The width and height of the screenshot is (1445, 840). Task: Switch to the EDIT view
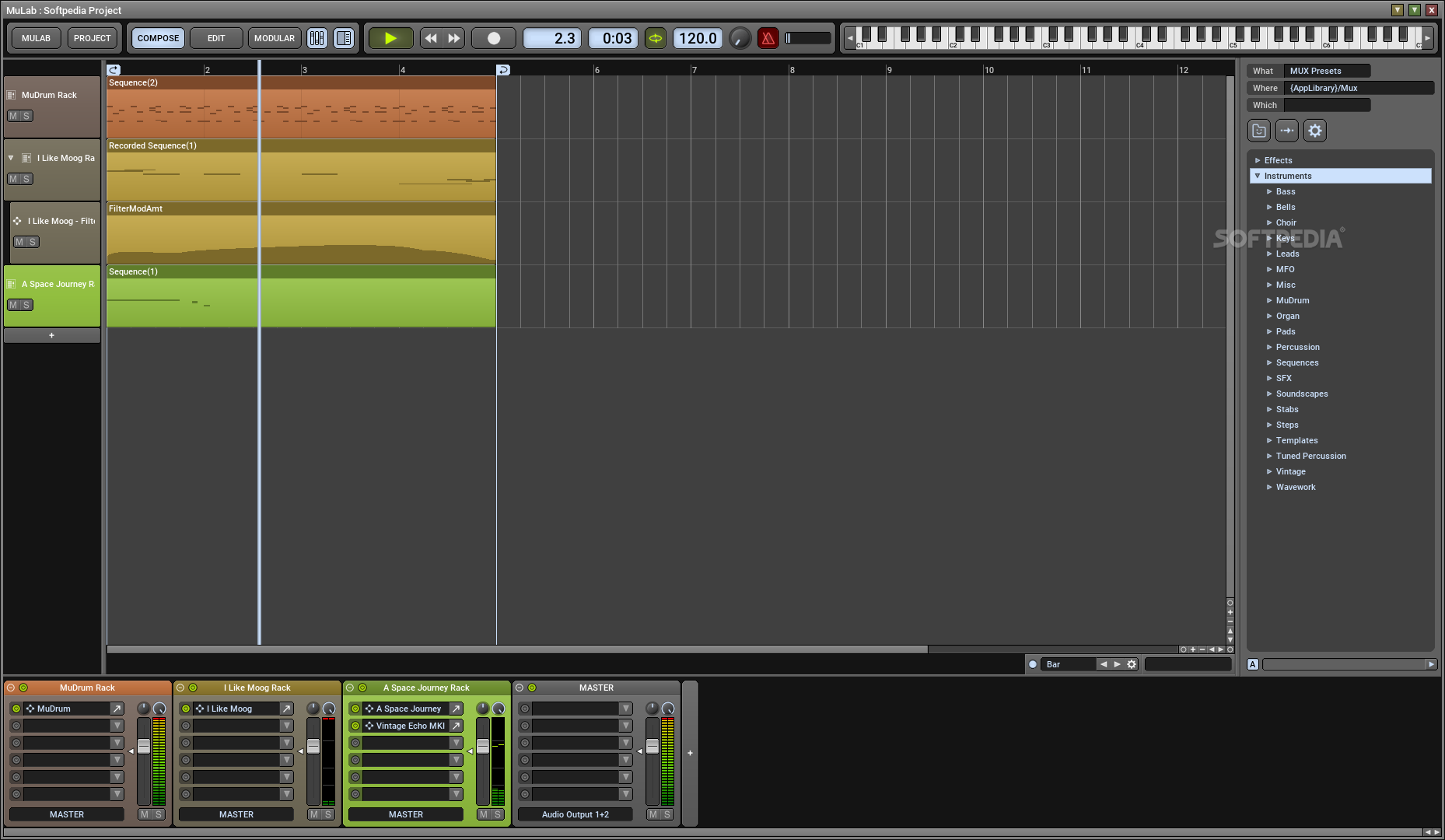(x=216, y=38)
